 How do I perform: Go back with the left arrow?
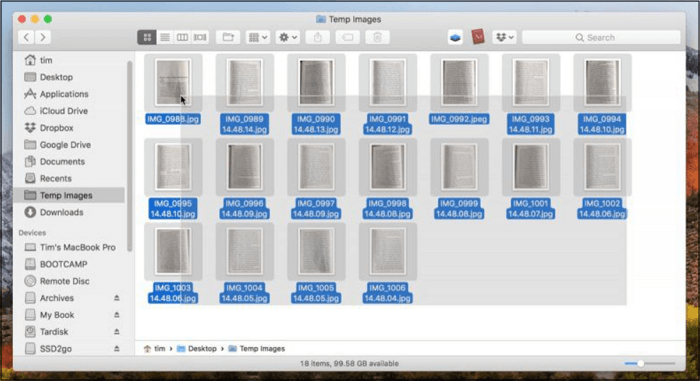pyautogui.click(x=26, y=38)
